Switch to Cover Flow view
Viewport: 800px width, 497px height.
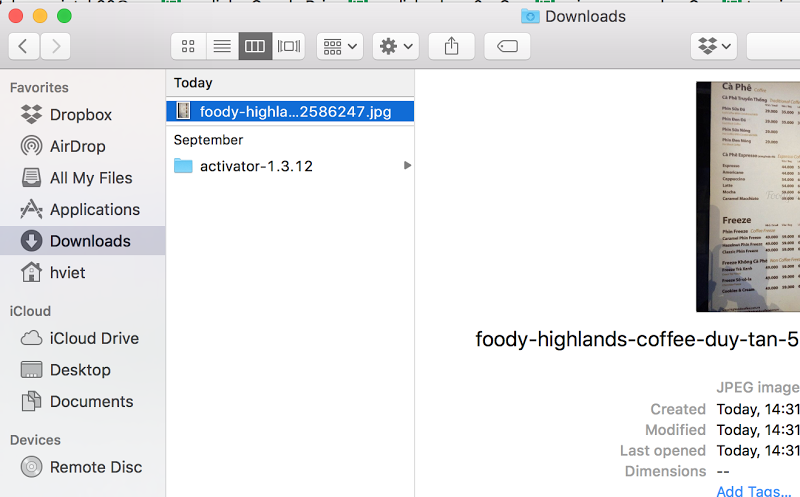coord(288,46)
